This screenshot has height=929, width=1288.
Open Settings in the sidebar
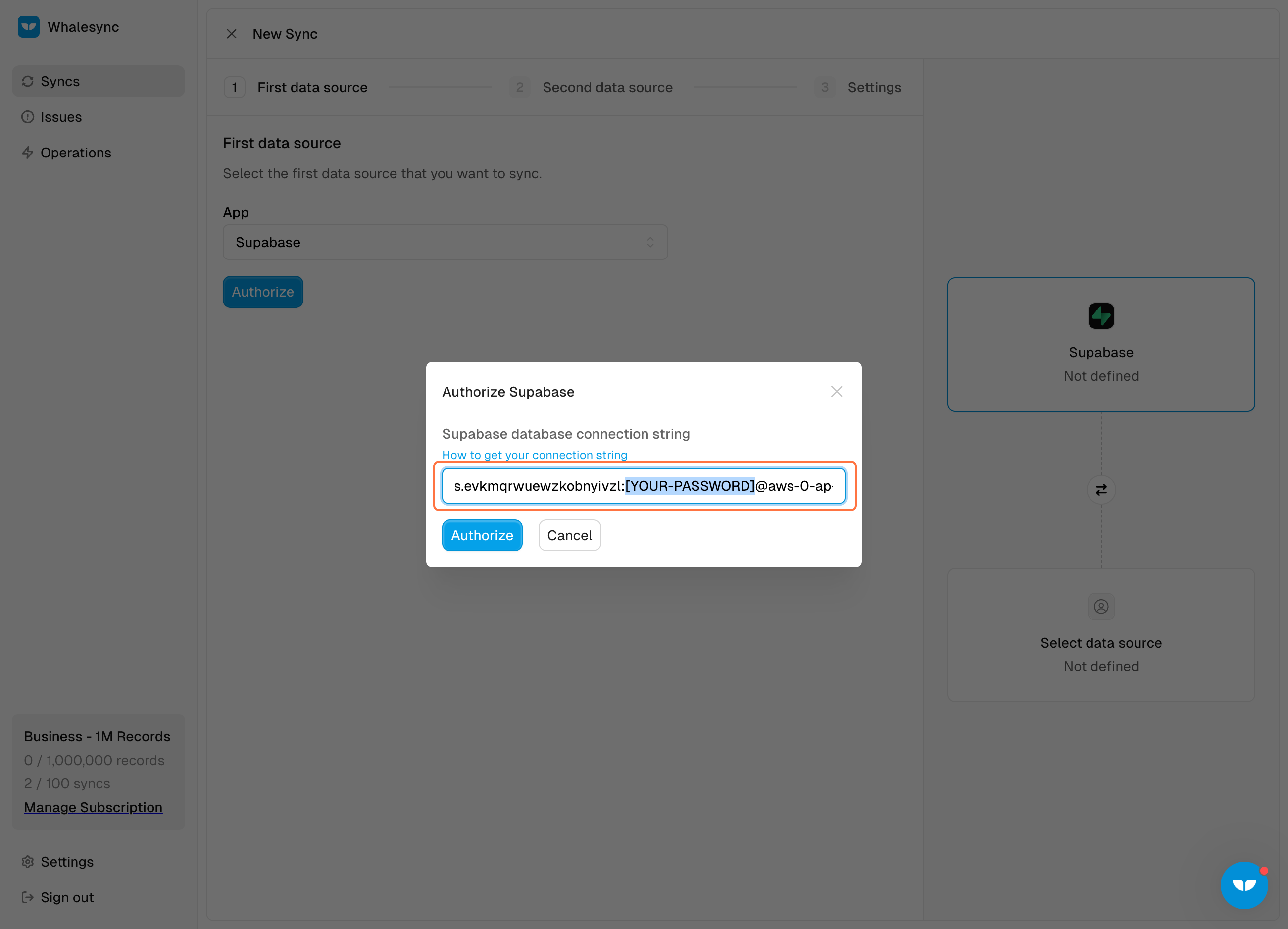(x=98, y=861)
